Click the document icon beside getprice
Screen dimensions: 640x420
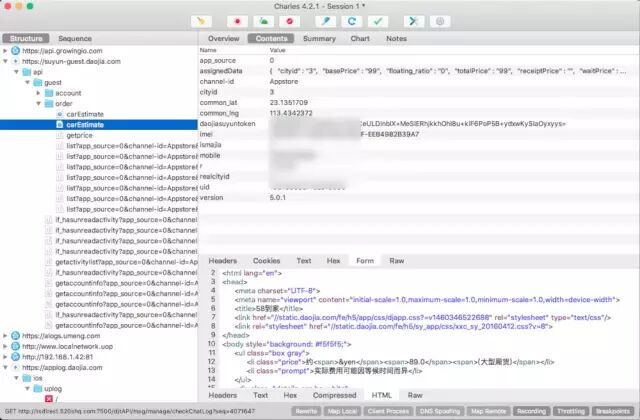(60, 135)
